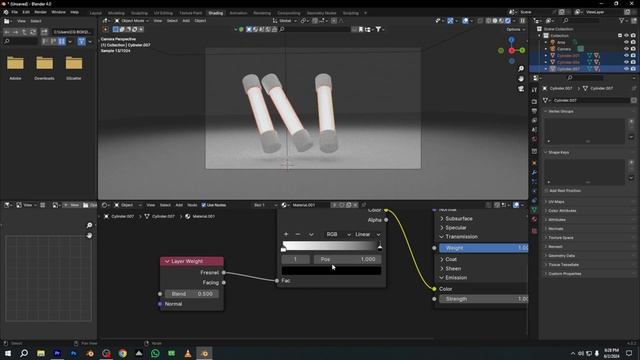This screenshot has height=360, width=640.
Task: Collapse the Emission section
Action: click(453, 278)
